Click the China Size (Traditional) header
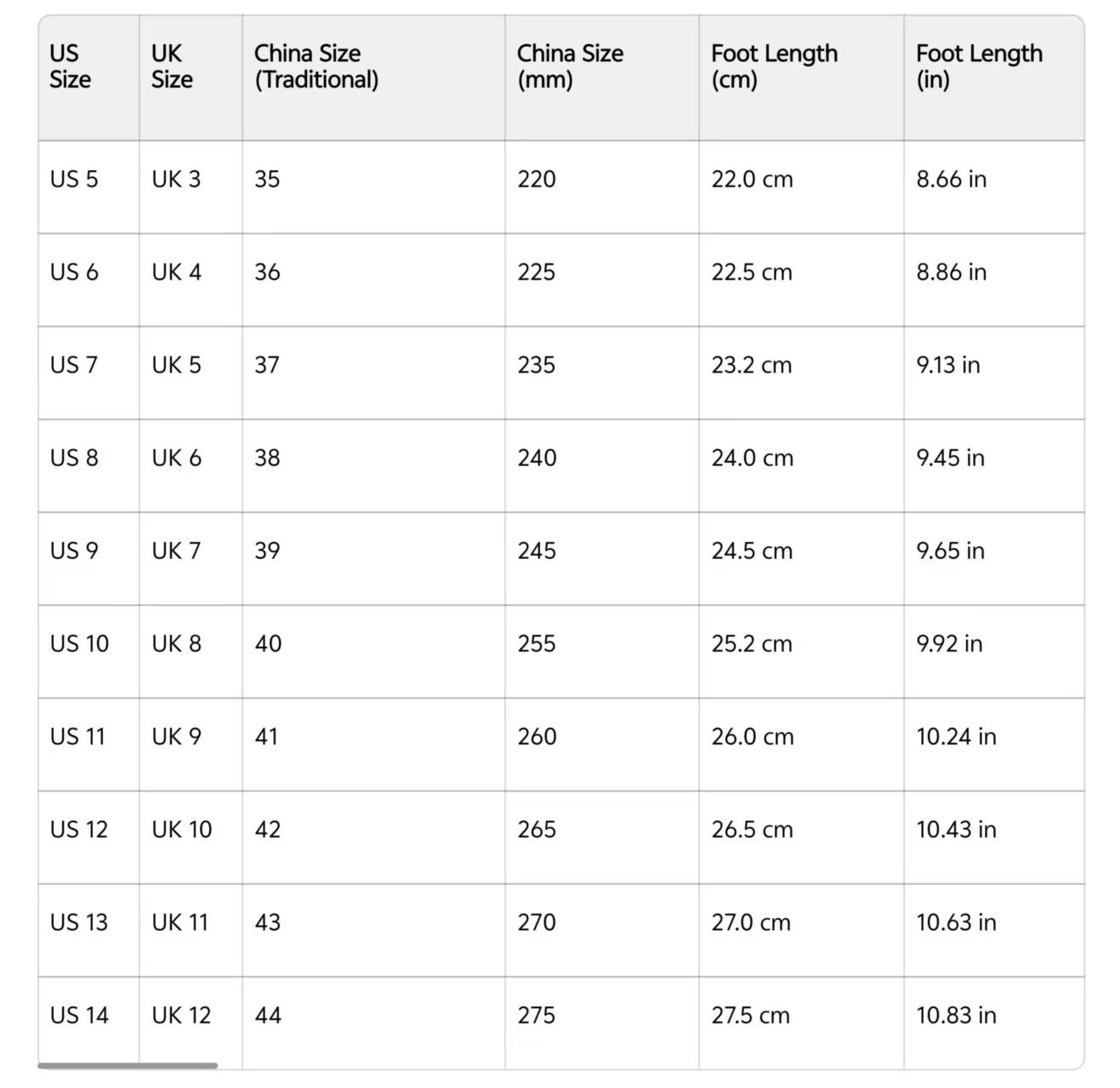1120x1088 pixels. tap(316, 66)
